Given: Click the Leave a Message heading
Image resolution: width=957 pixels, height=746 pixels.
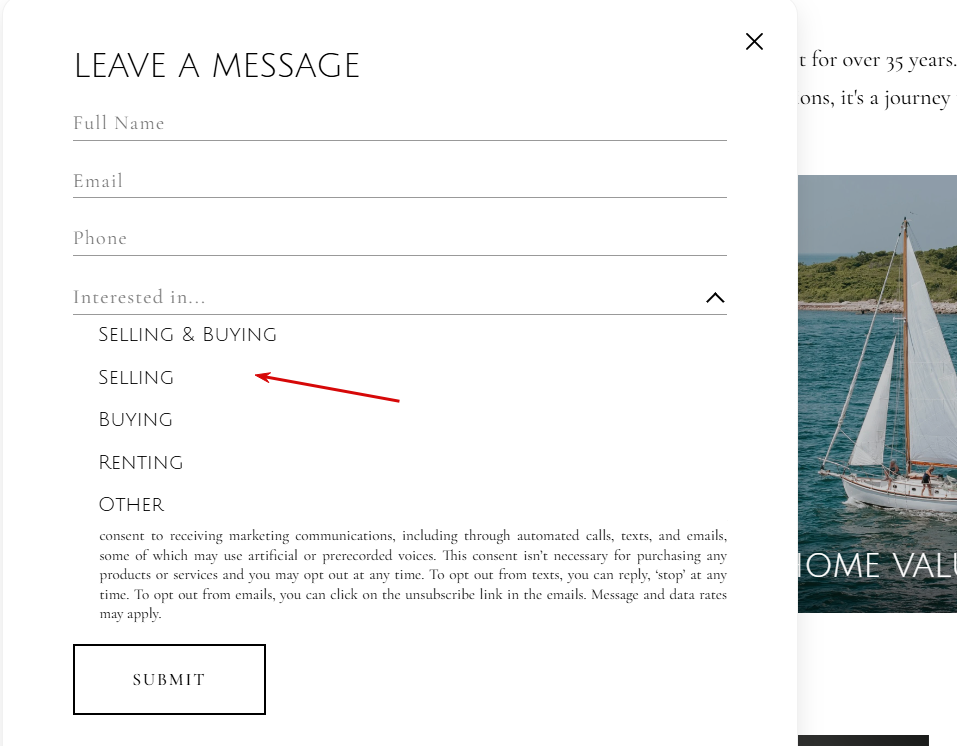Looking at the screenshot, I should pyautogui.click(x=217, y=65).
